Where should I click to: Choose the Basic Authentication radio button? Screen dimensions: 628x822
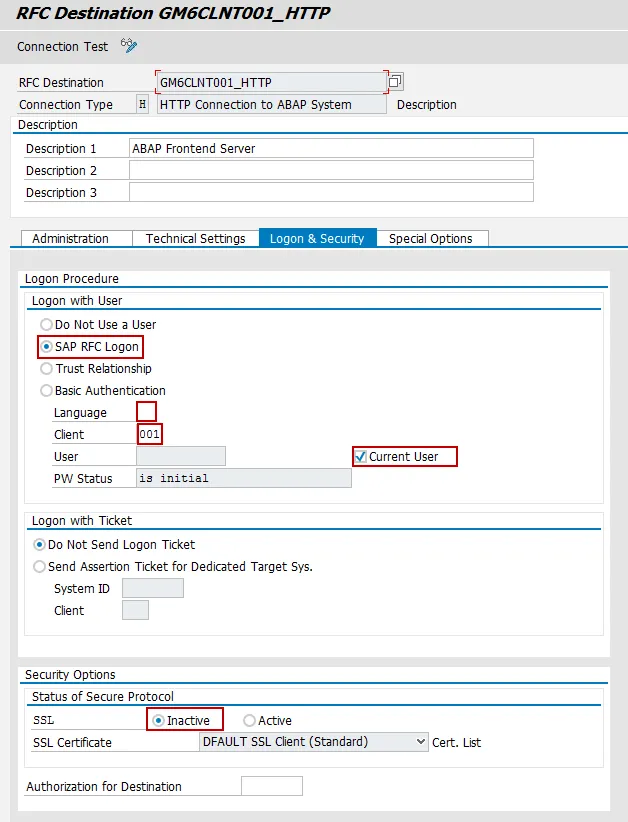coord(47,391)
